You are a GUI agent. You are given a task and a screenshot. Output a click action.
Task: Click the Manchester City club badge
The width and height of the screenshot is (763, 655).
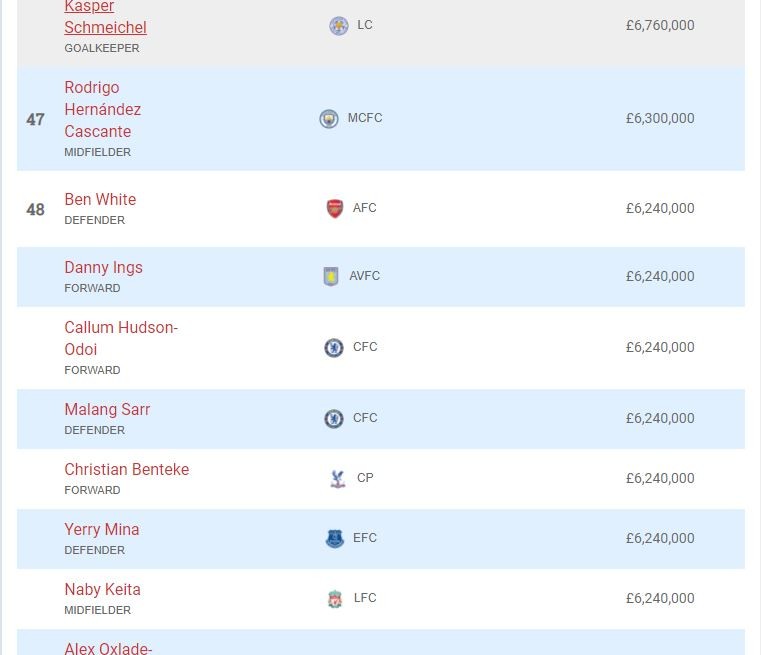[x=329, y=119]
